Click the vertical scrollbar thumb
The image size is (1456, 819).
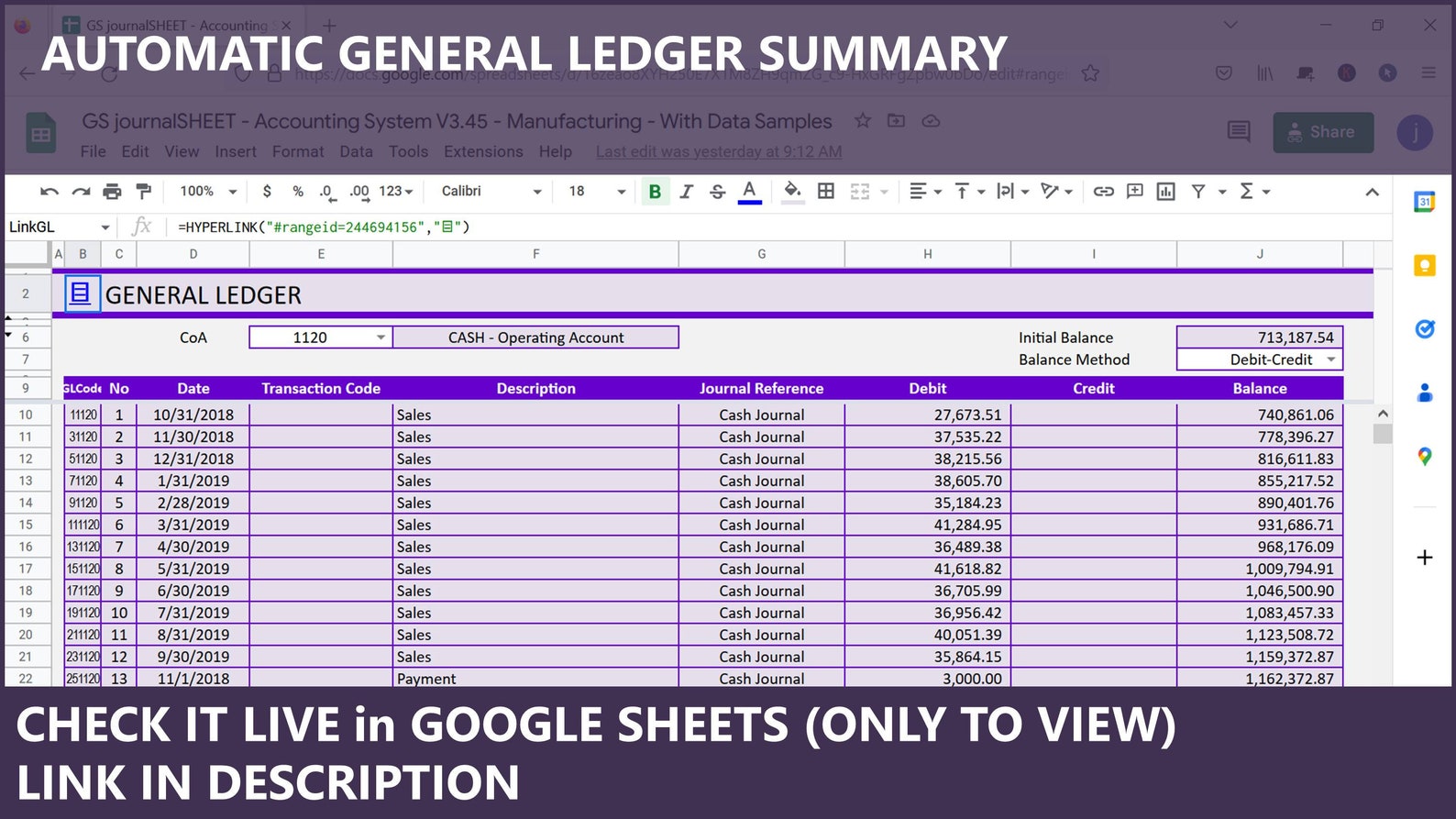coord(1383,434)
